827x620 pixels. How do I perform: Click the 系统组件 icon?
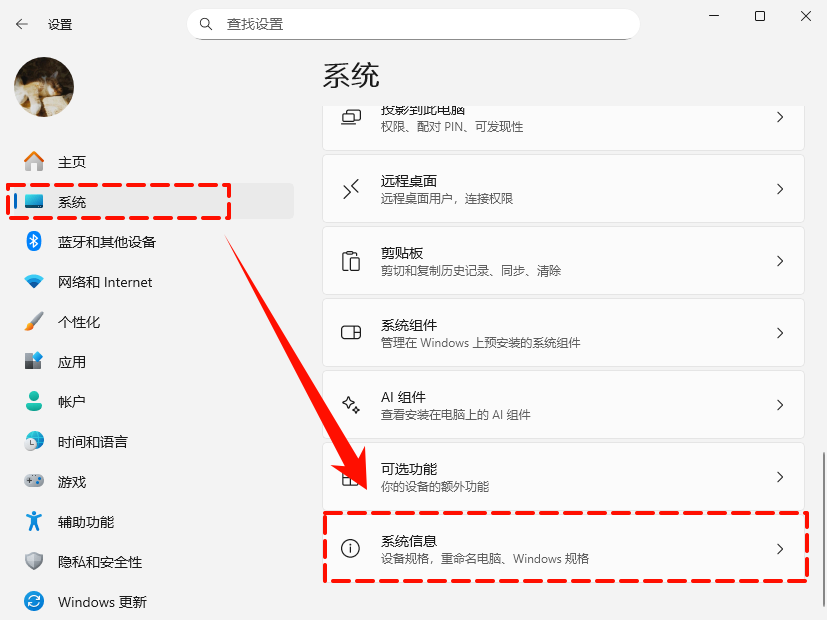351,333
